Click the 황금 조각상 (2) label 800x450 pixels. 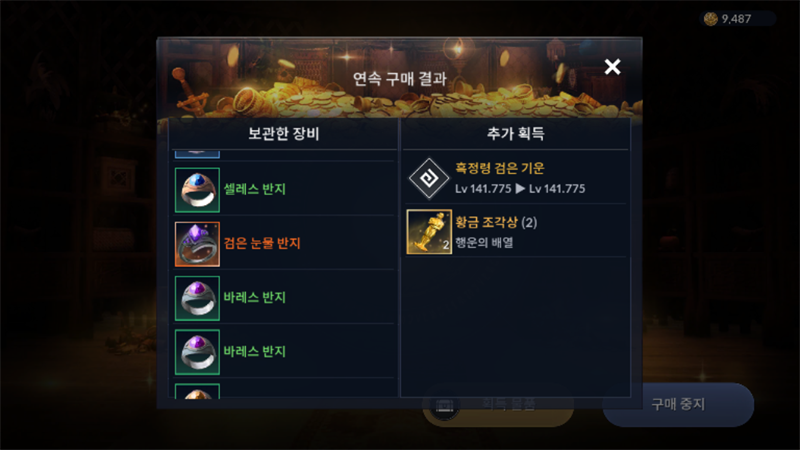pos(496,222)
